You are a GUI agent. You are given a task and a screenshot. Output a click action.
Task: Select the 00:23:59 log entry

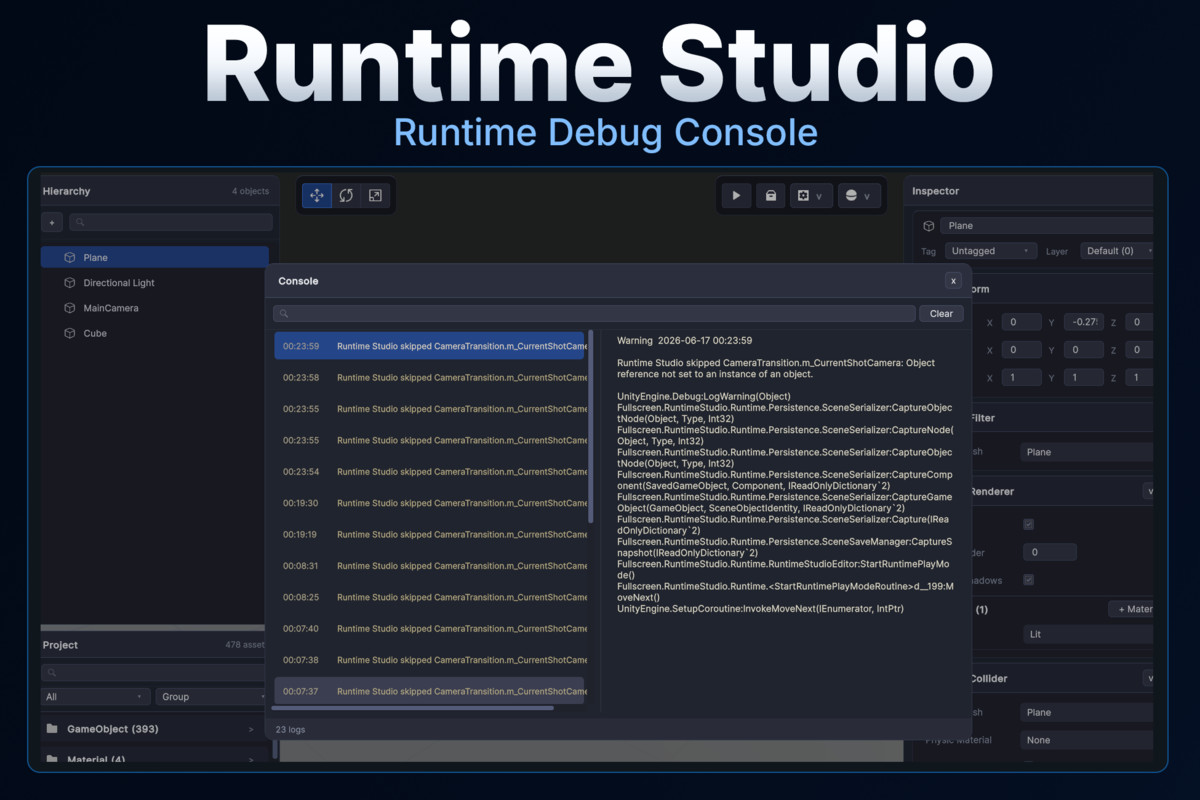pyautogui.click(x=429, y=346)
